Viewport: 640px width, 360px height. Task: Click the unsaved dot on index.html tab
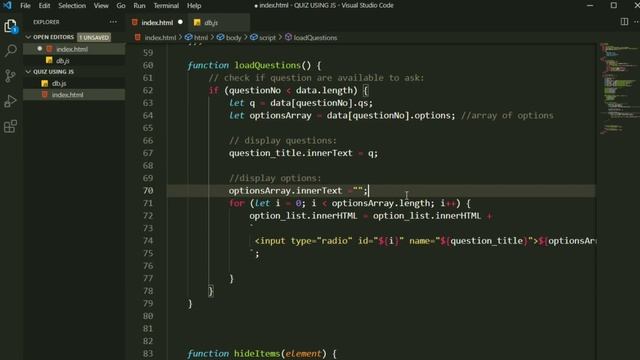(180, 22)
